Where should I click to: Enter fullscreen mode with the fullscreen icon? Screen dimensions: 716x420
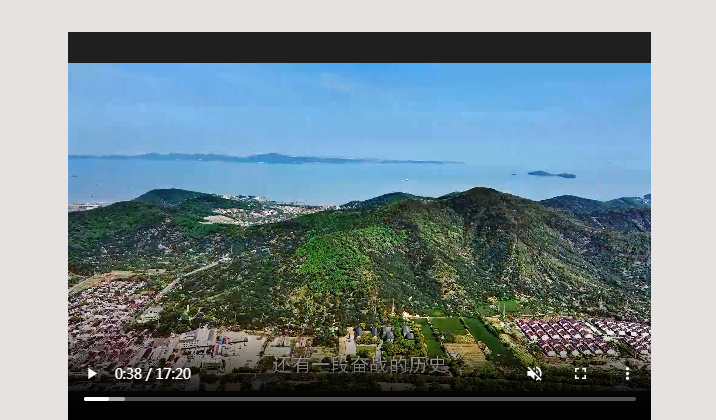point(580,373)
